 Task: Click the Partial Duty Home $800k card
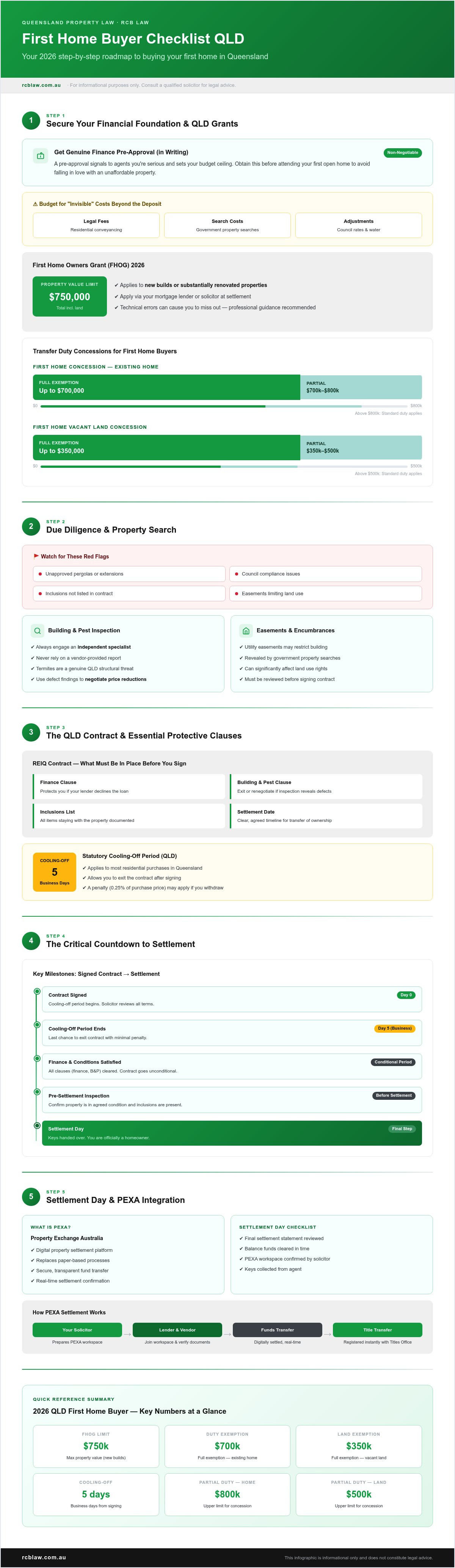click(227, 1494)
